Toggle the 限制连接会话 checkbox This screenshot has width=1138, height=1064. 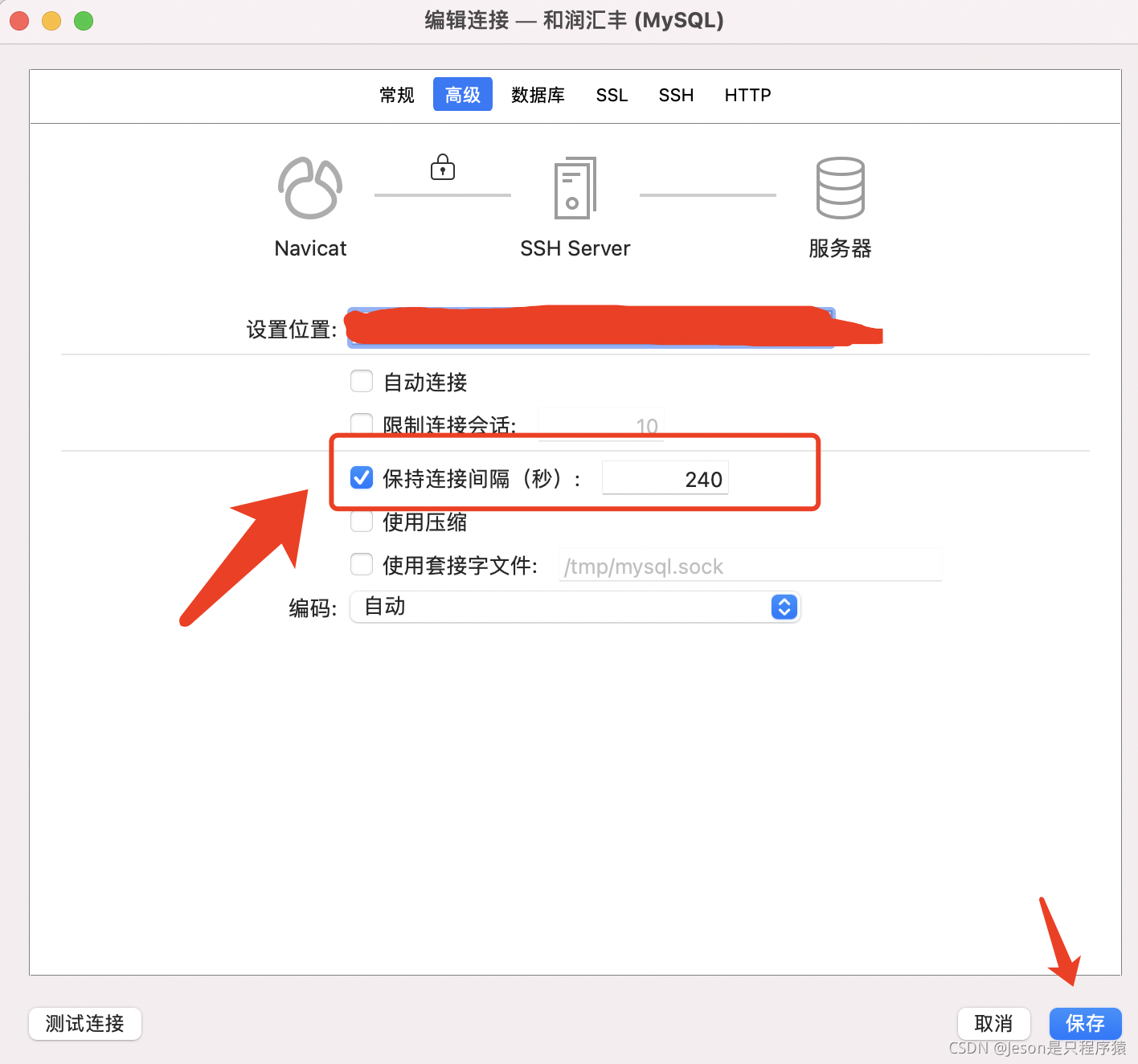point(362,424)
